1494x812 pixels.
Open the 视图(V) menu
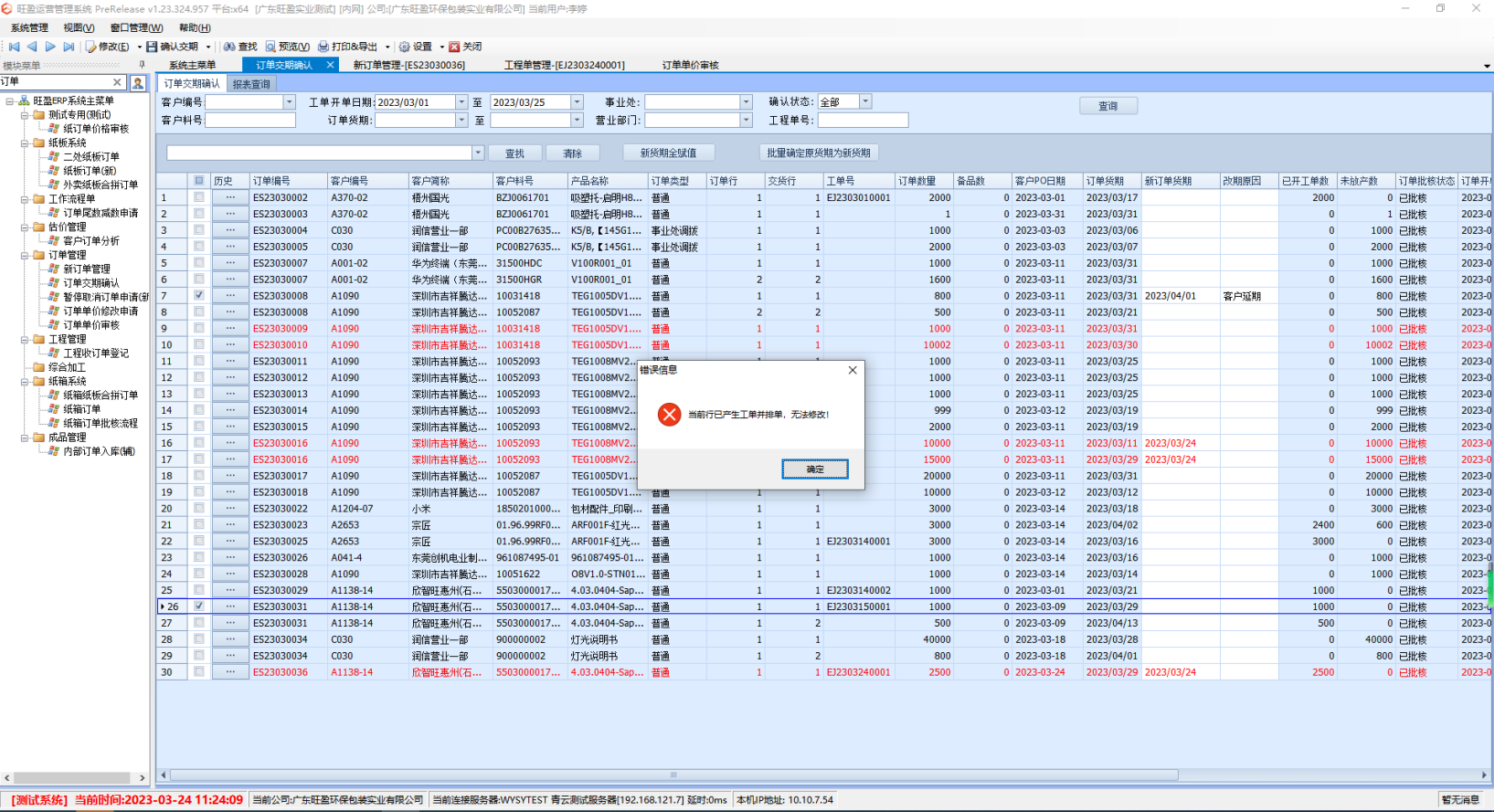[x=79, y=28]
